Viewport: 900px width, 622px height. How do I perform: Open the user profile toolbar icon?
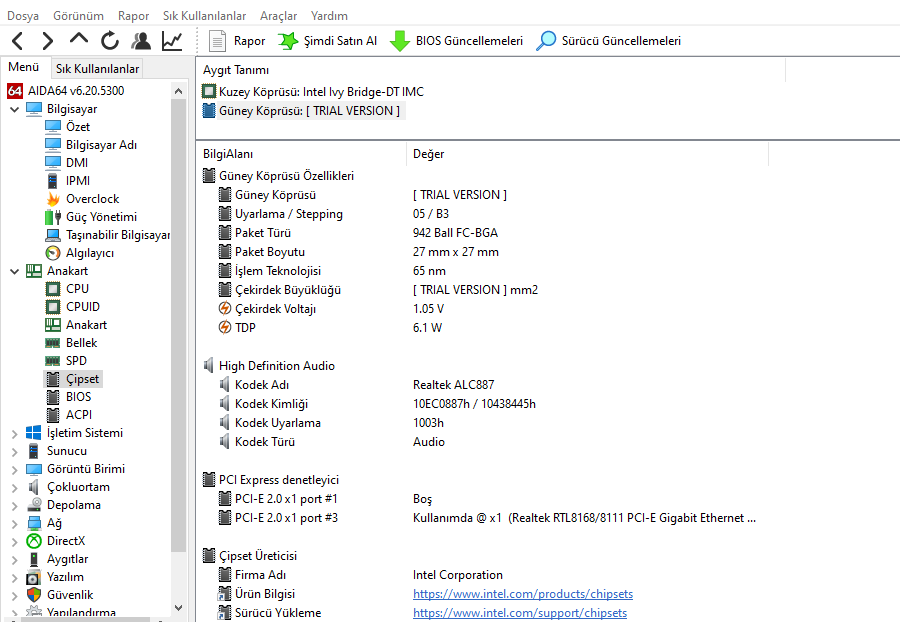click(x=141, y=41)
